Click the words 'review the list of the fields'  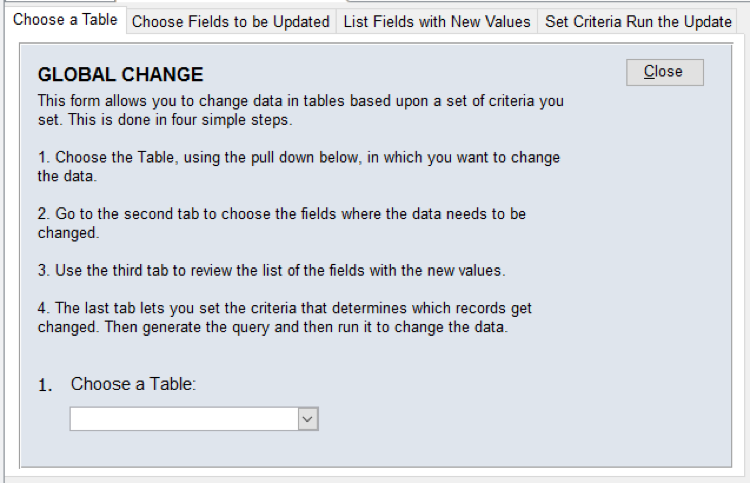285,271
